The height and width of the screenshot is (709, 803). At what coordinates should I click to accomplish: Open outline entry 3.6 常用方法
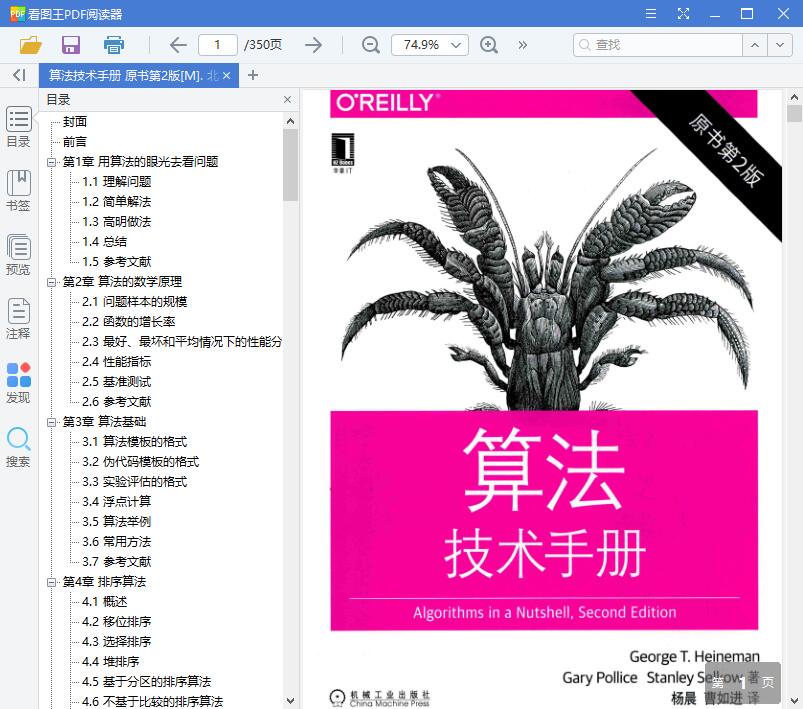pos(117,541)
